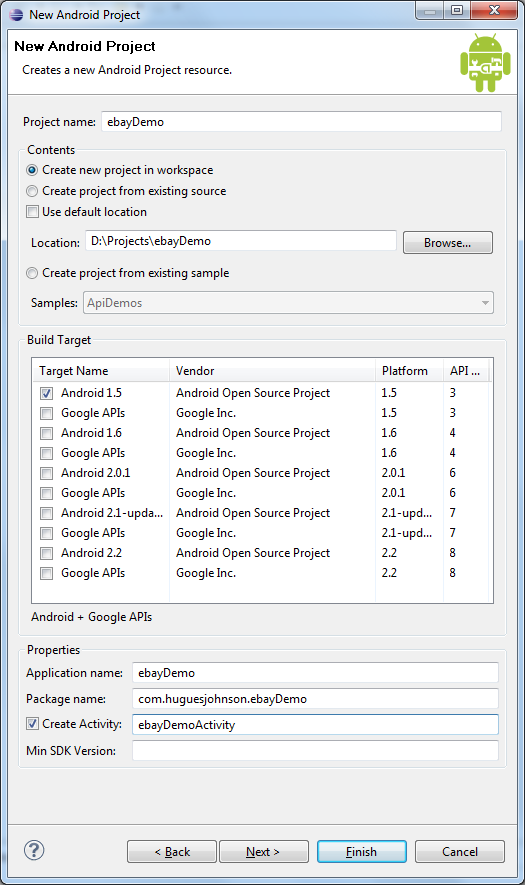This screenshot has width=525, height=885.
Task: Focus the Min SDK Version field
Action: pos(316,751)
